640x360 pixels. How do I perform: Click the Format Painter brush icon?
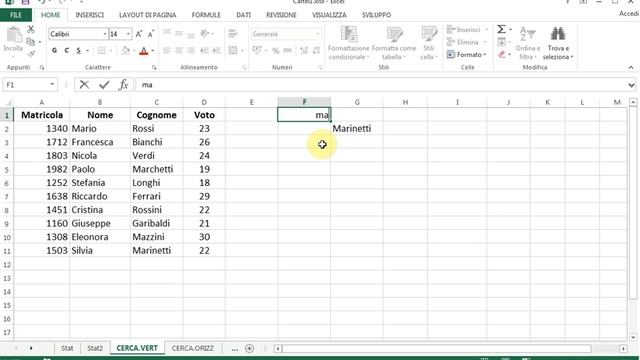[x=31, y=53]
